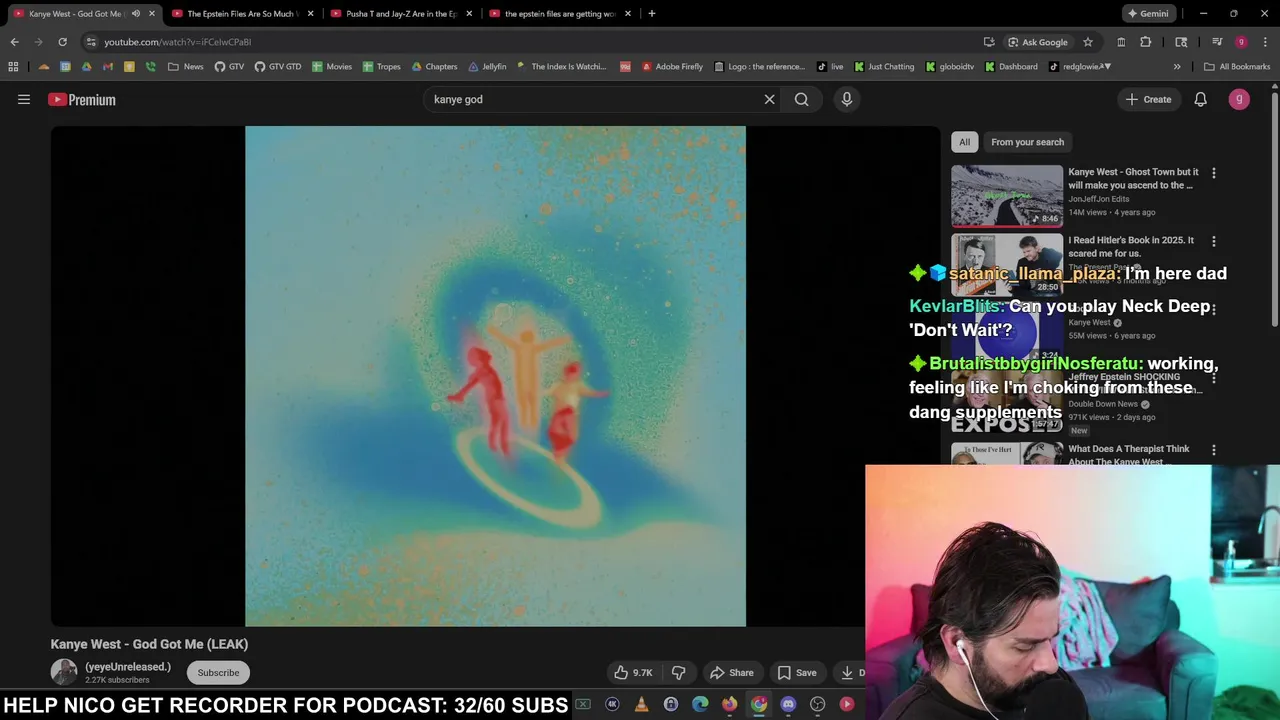Go back in browser history
This screenshot has height=720, width=1280.
pyautogui.click(x=14, y=42)
